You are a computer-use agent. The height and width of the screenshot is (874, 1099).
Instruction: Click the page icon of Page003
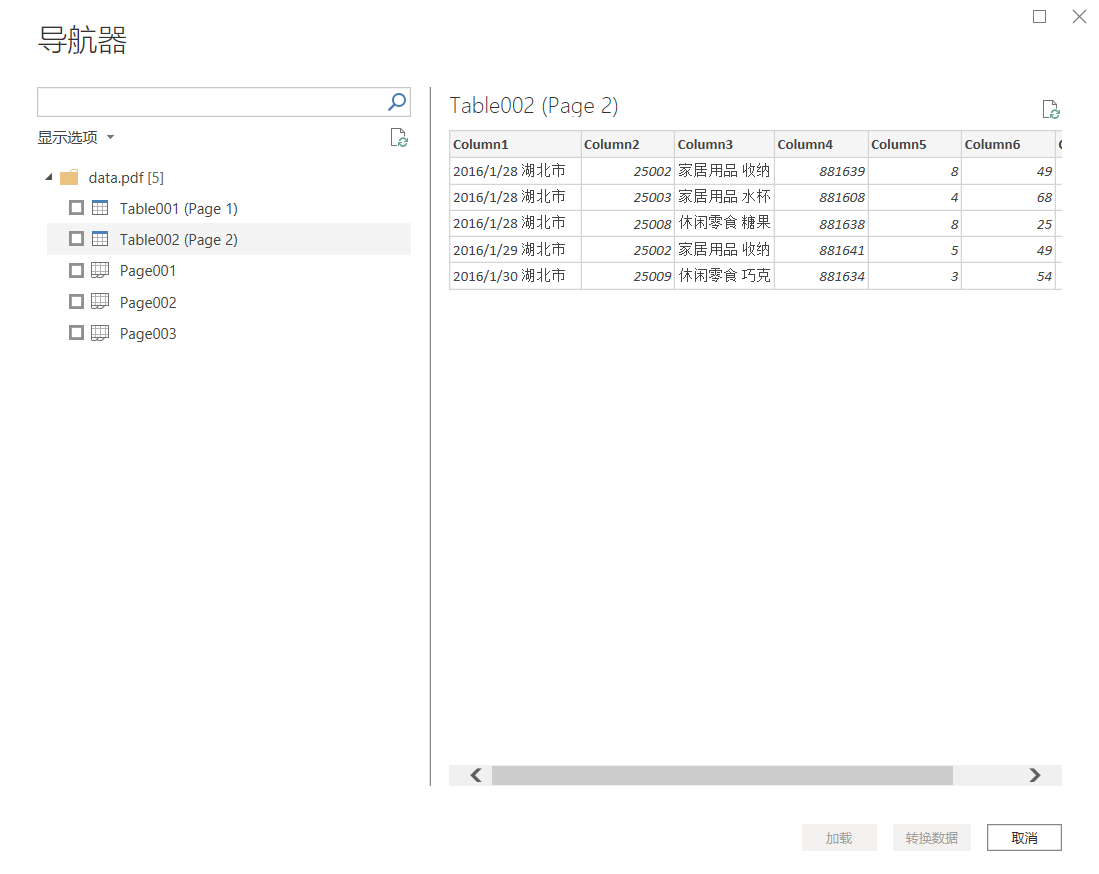click(100, 332)
